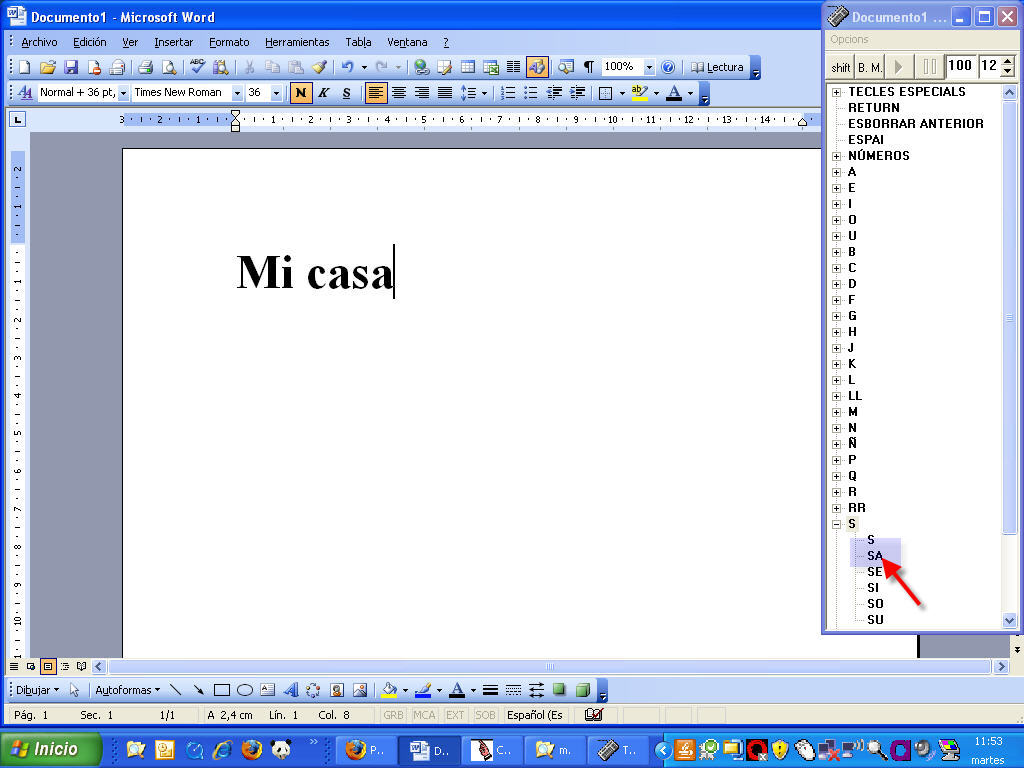This screenshot has height=768, width=1024.
Task: Toggle justified text alignment
Action: point(445,93)
